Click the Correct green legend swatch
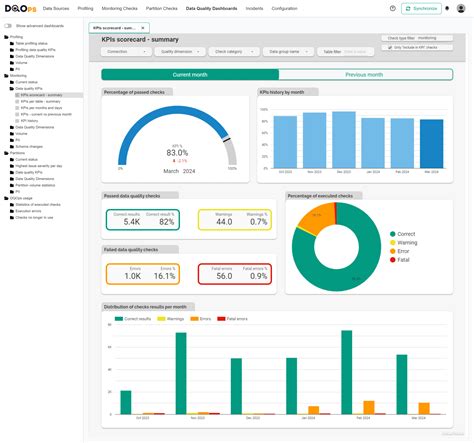The image size is (474, 443). [x=393, y=234]
